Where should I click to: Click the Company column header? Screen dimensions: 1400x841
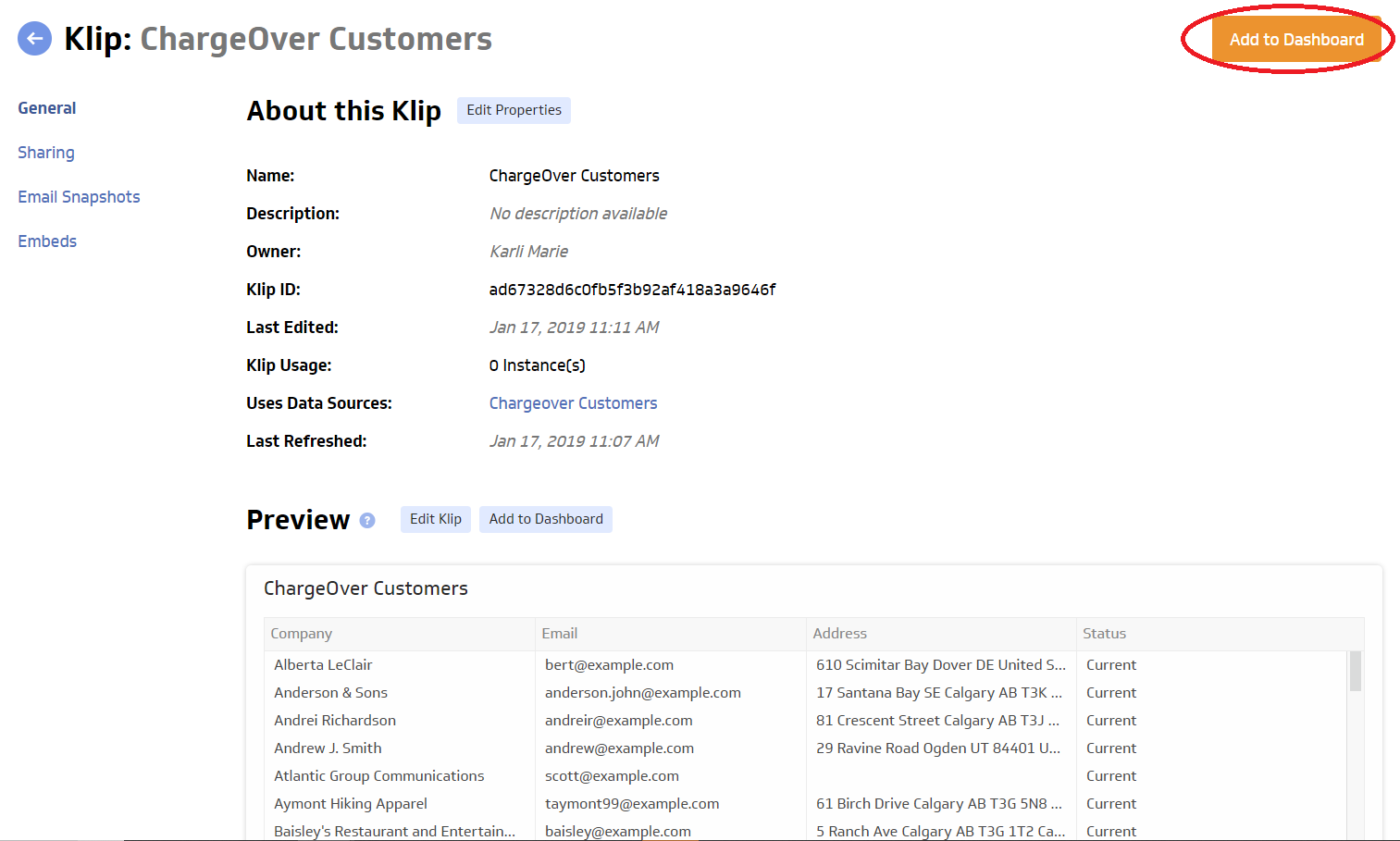pyautogui.click(x=400, y=634)
